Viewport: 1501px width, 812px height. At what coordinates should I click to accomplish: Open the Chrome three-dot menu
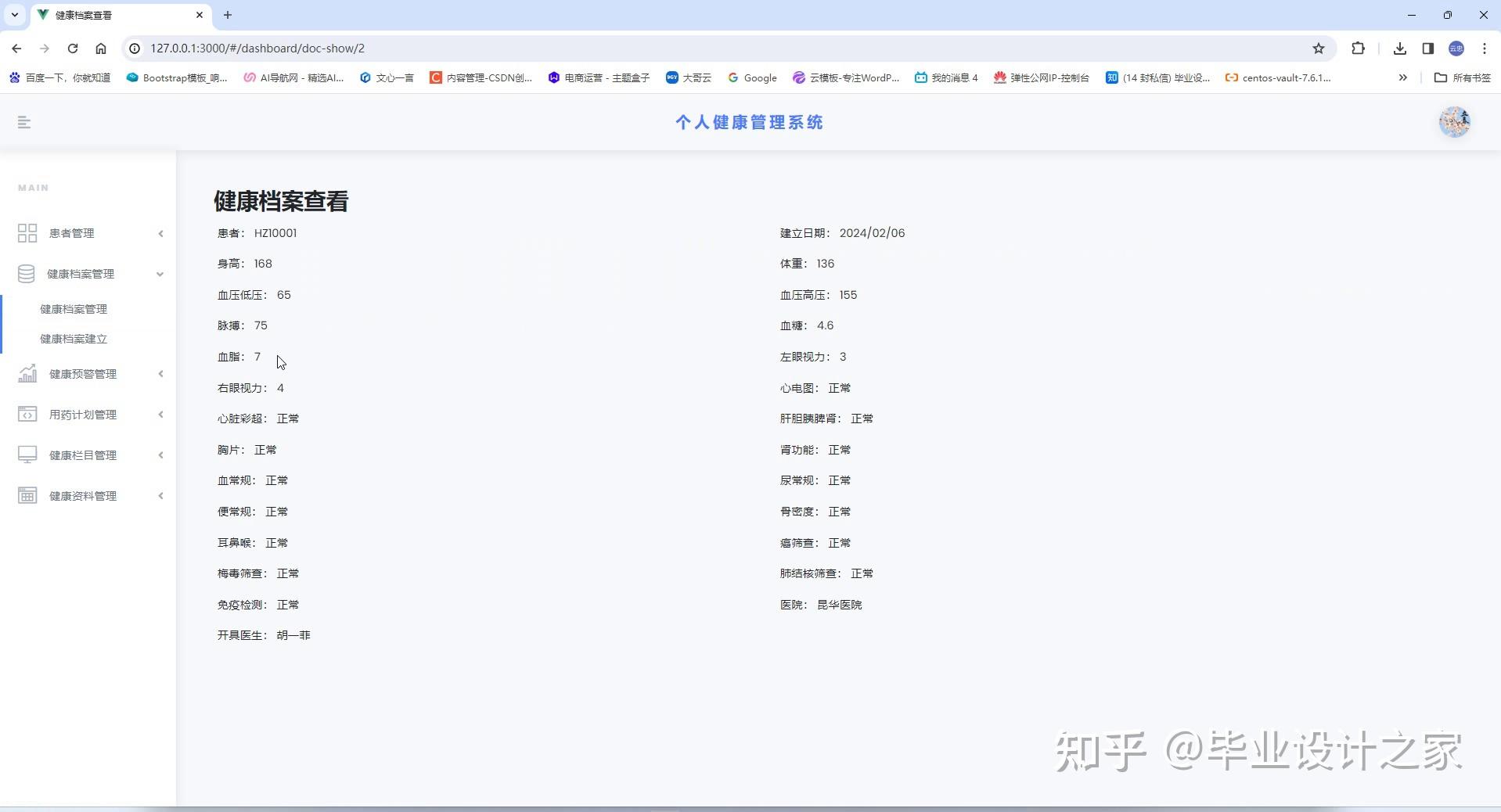tap(1485, 49)
